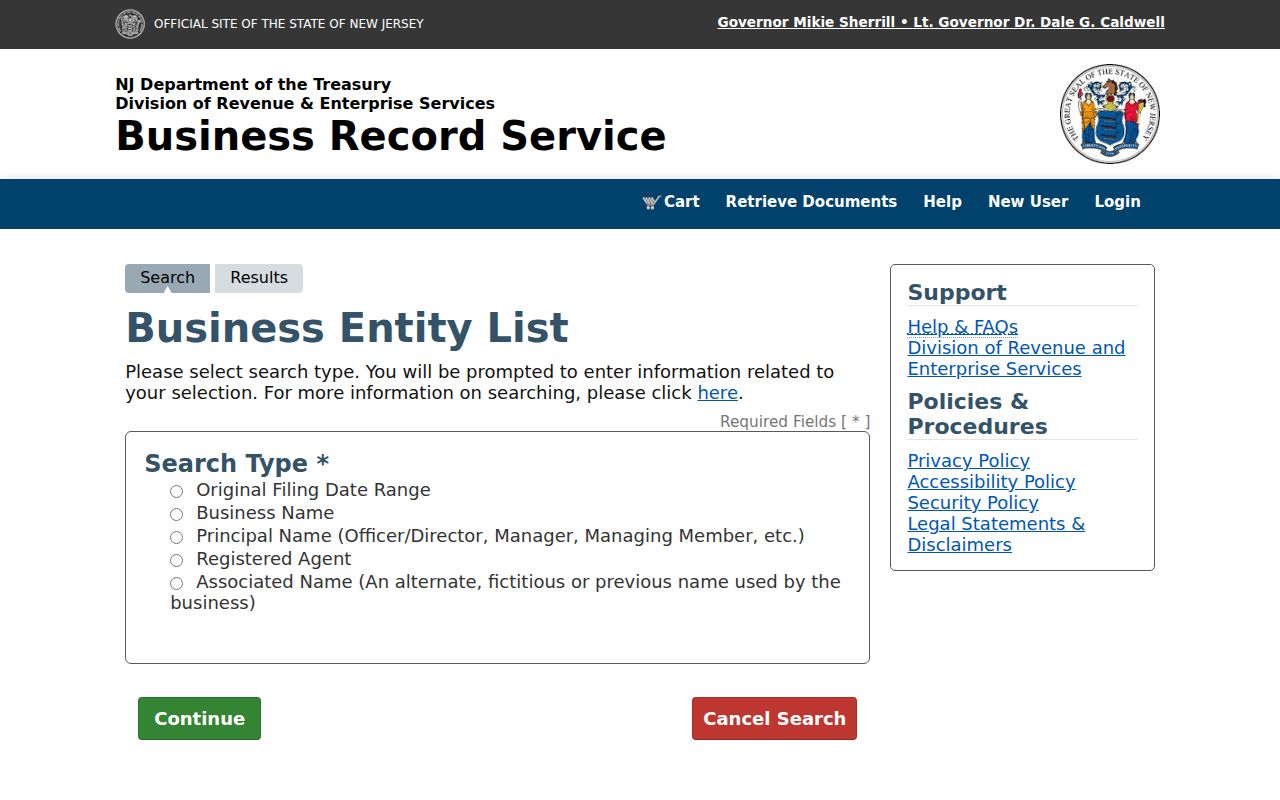Select the Business Name search type
The height and width of the screenshot is (800, 1280).
point(177,514)
